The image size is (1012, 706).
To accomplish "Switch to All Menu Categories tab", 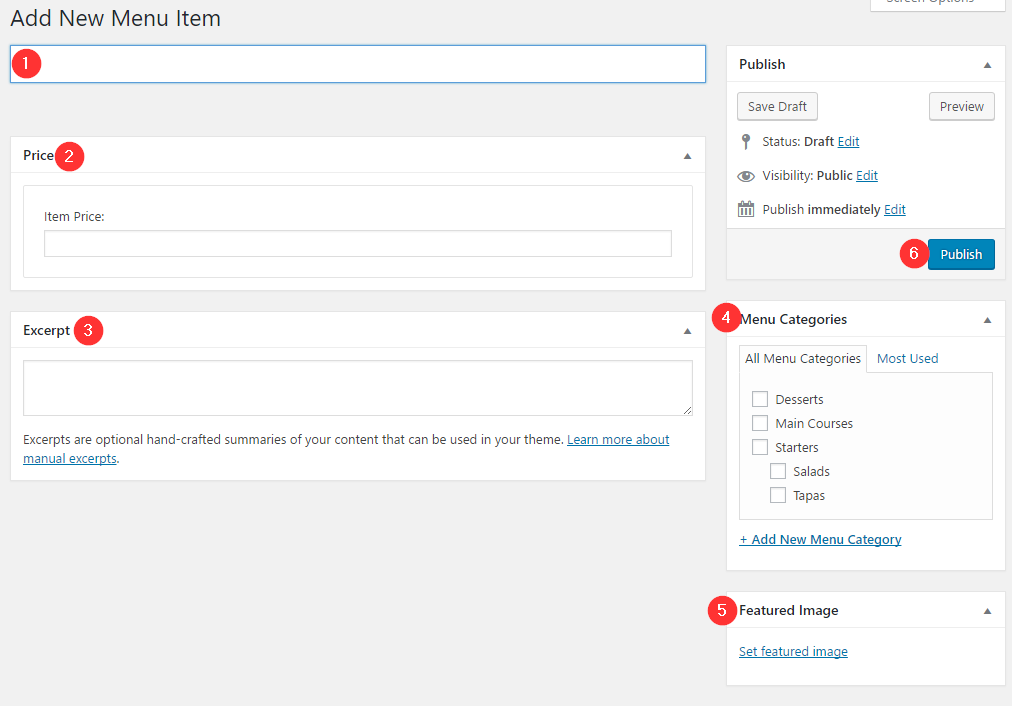I will pyautogui.click(x=803, y=359).
